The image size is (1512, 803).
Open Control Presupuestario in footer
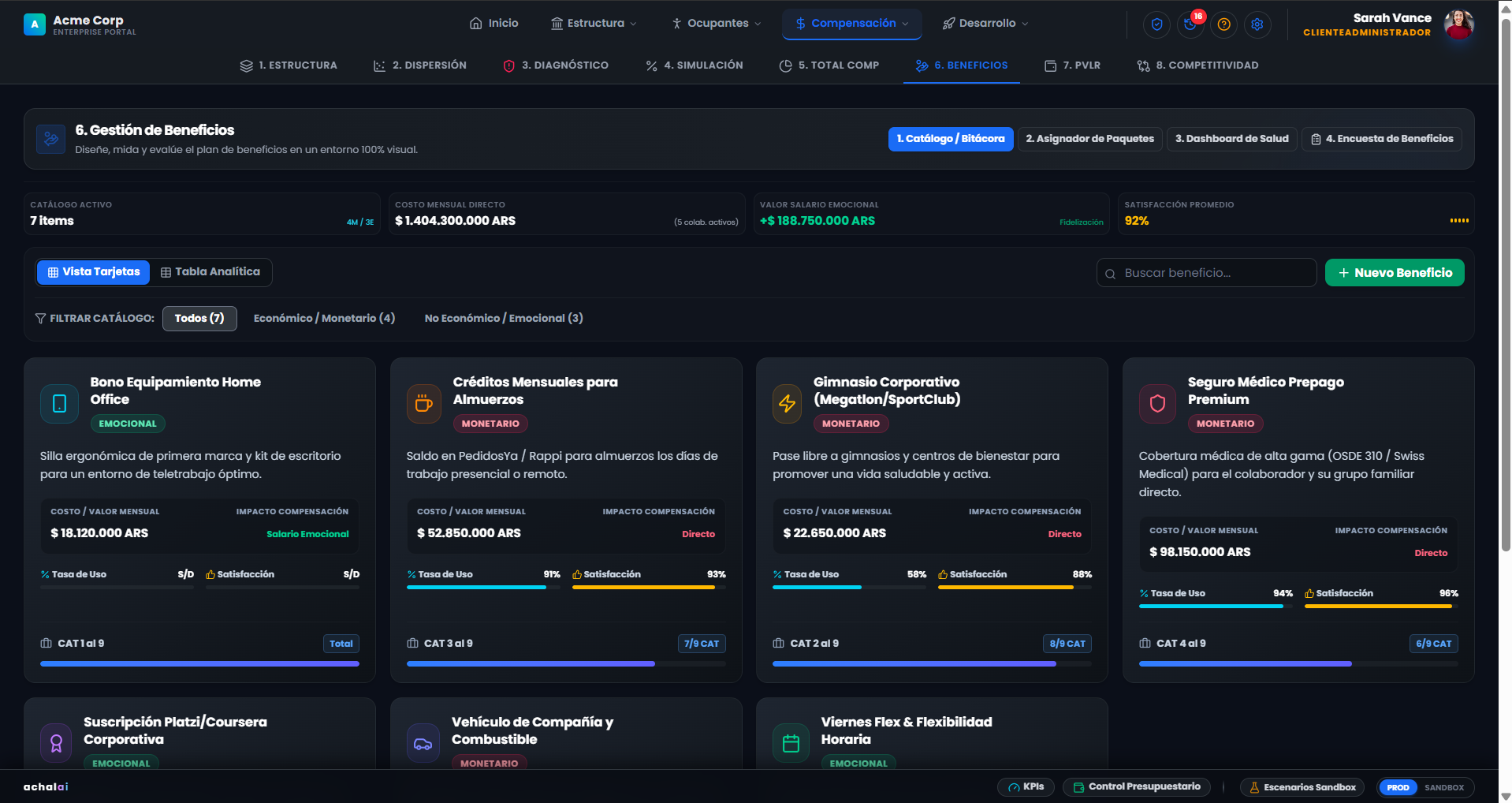(1137, 787)
